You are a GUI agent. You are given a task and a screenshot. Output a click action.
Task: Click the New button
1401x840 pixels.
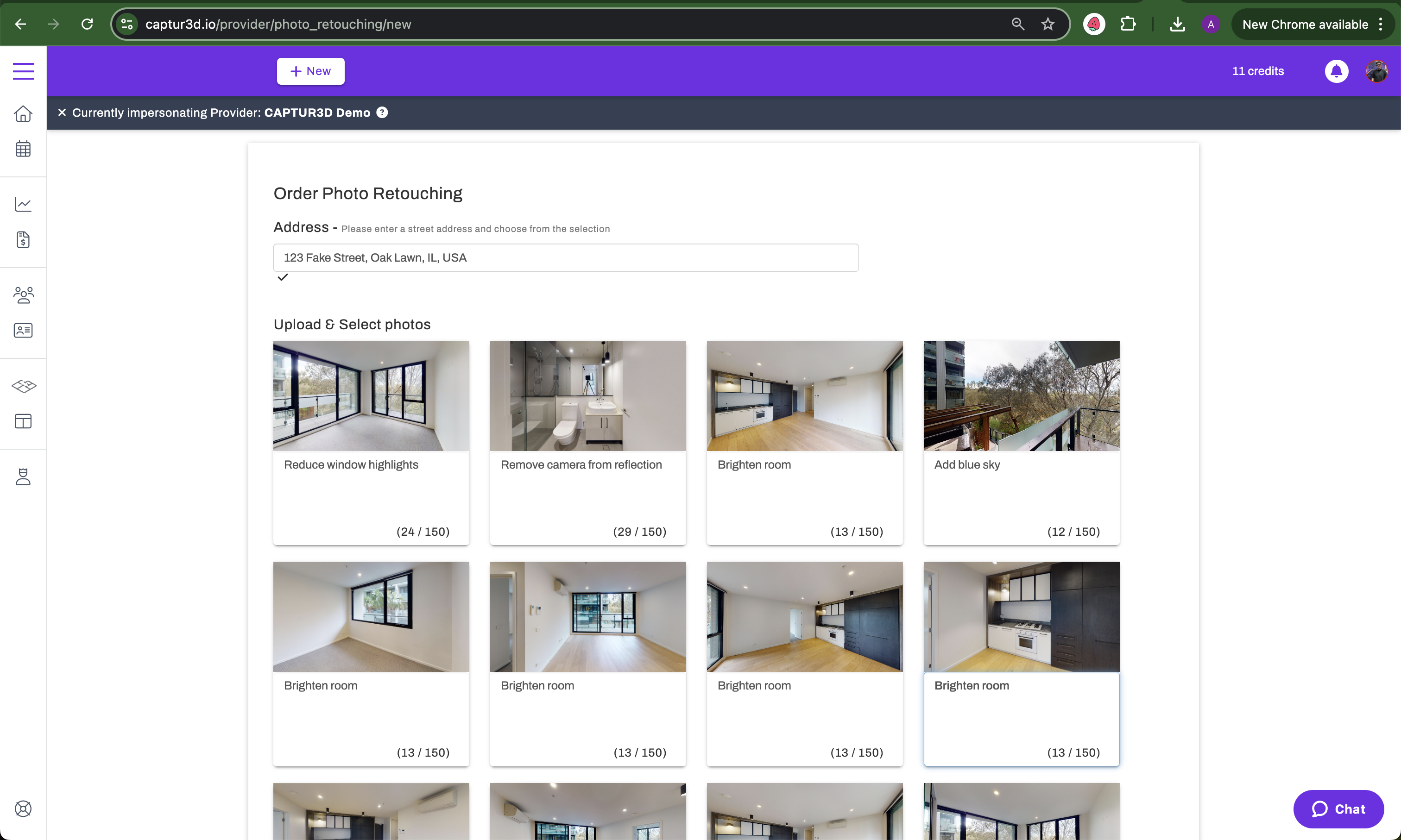pos(310,71)
